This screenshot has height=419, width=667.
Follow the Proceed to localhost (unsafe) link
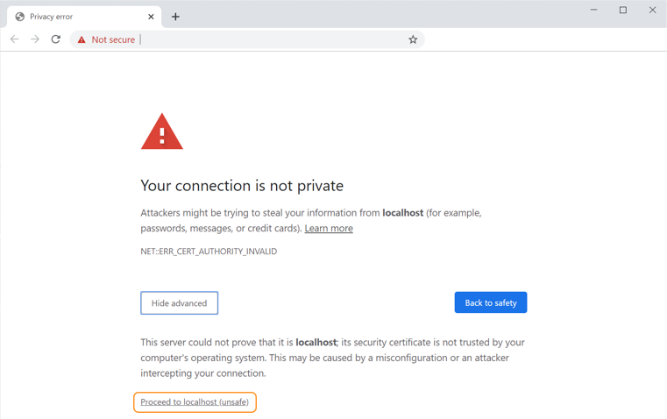(194, 402)
